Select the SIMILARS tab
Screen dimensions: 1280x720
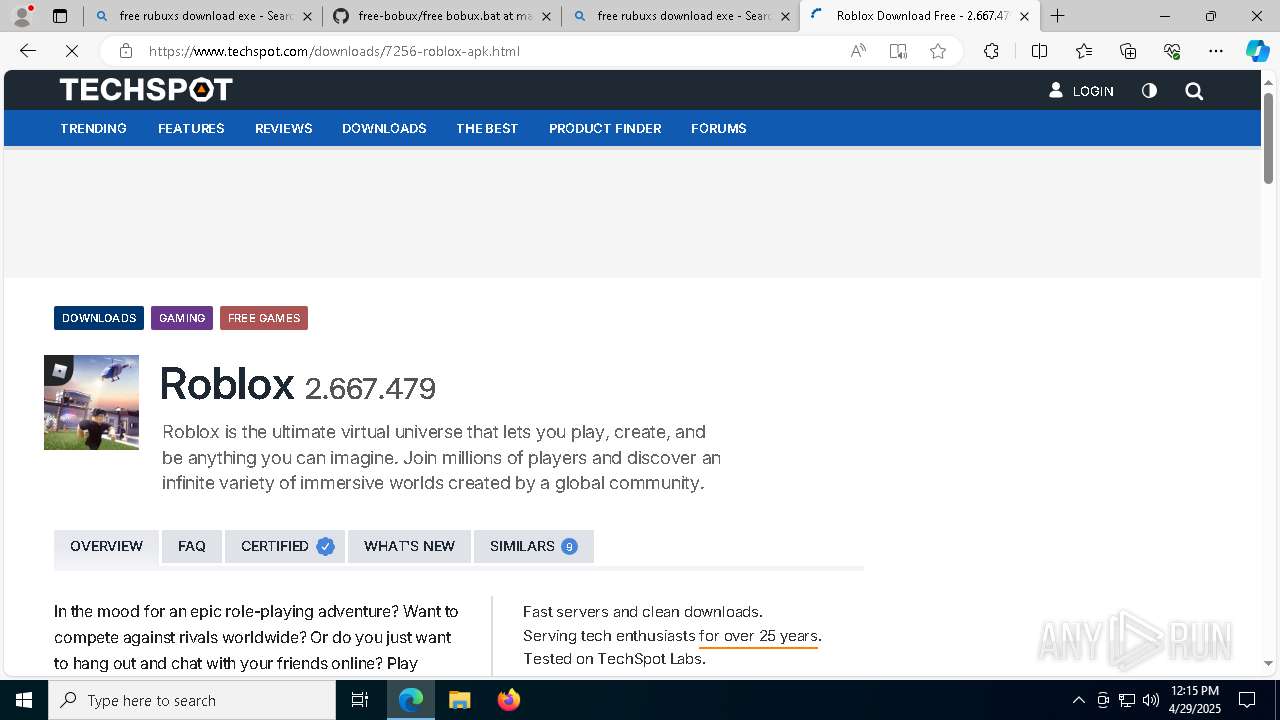[534, 546]
